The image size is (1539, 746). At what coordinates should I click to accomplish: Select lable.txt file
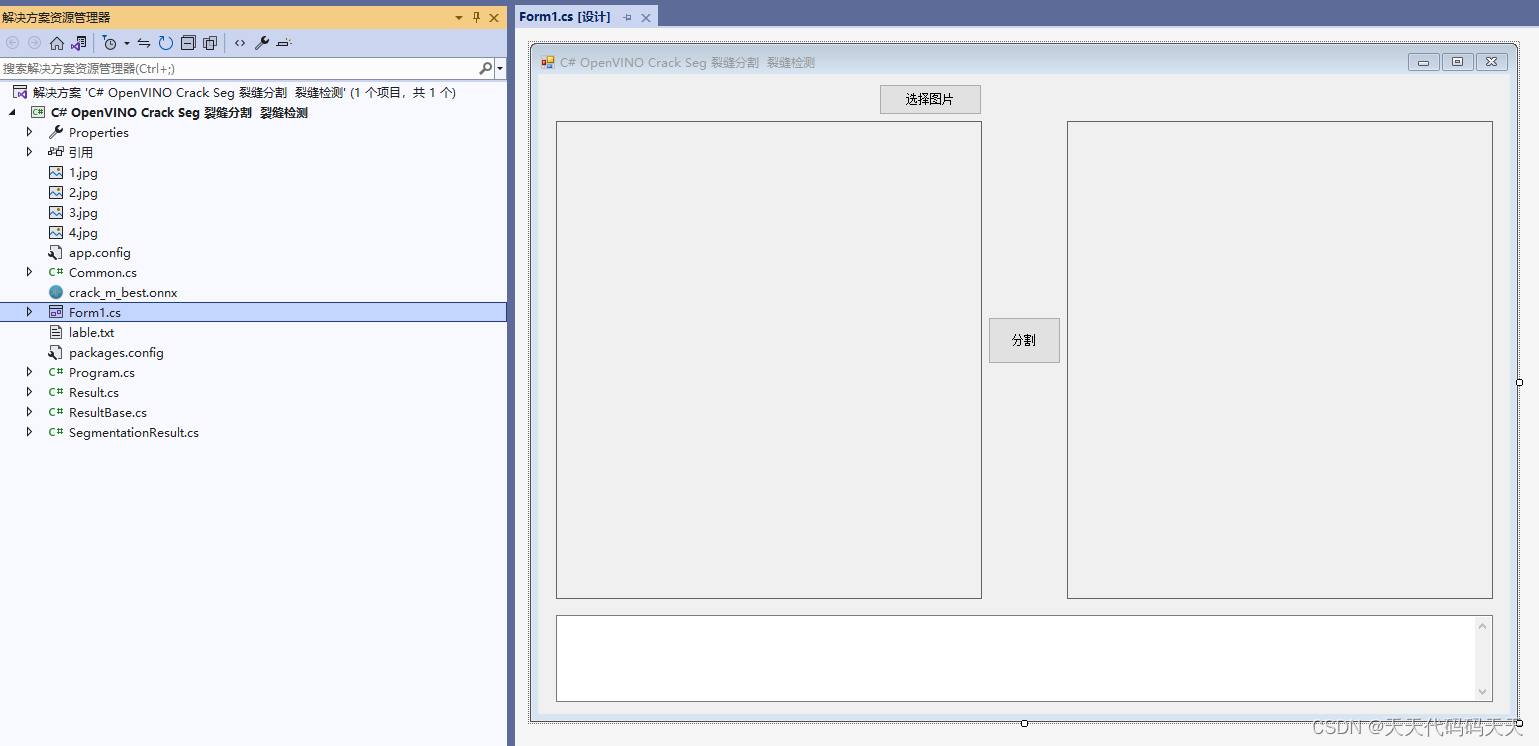91,332
